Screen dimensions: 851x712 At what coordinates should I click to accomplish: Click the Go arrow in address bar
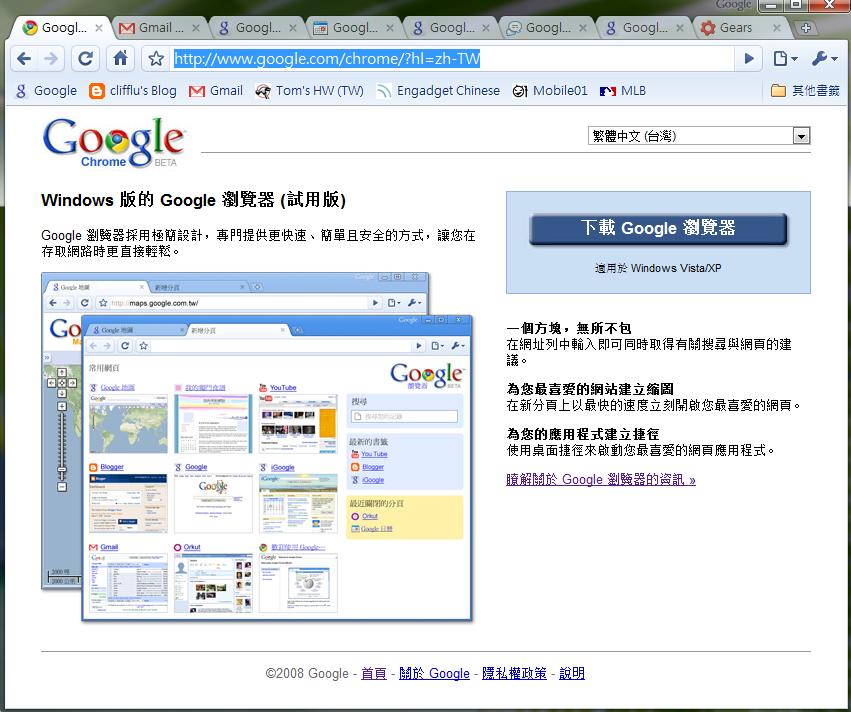pyautogui.click(x=749, y=59)
